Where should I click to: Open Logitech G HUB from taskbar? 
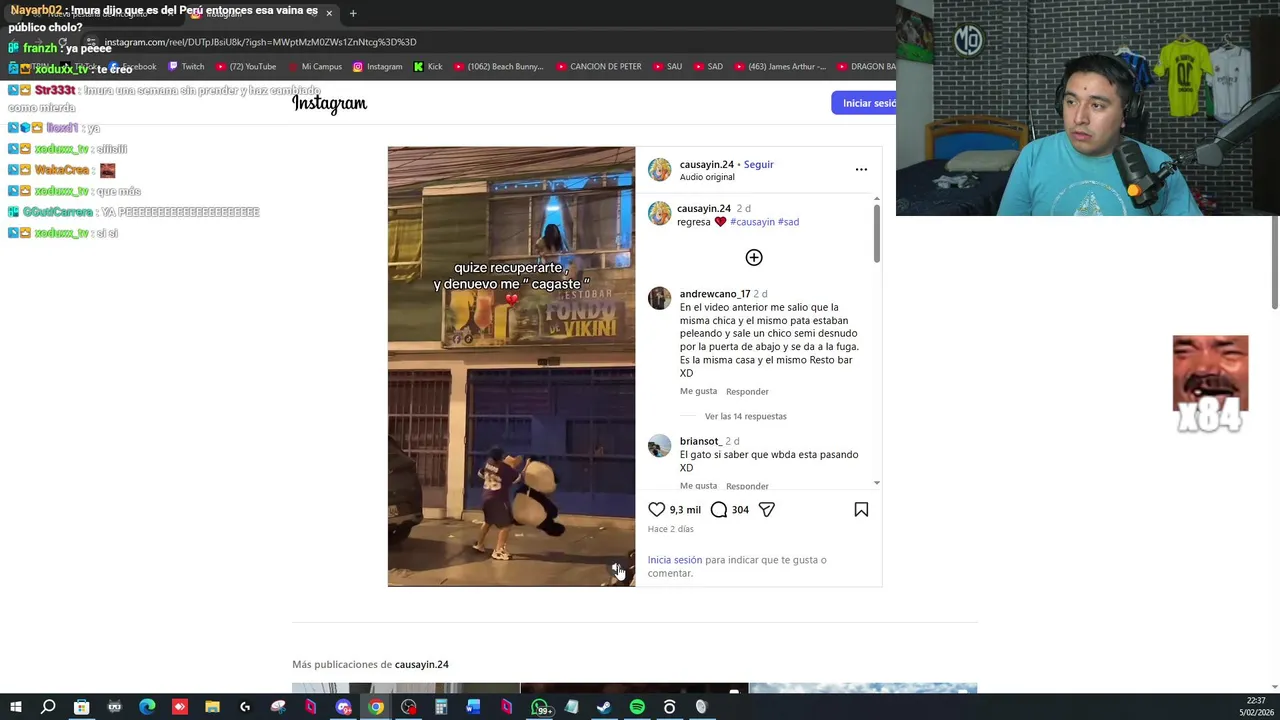tap(245, 707)
